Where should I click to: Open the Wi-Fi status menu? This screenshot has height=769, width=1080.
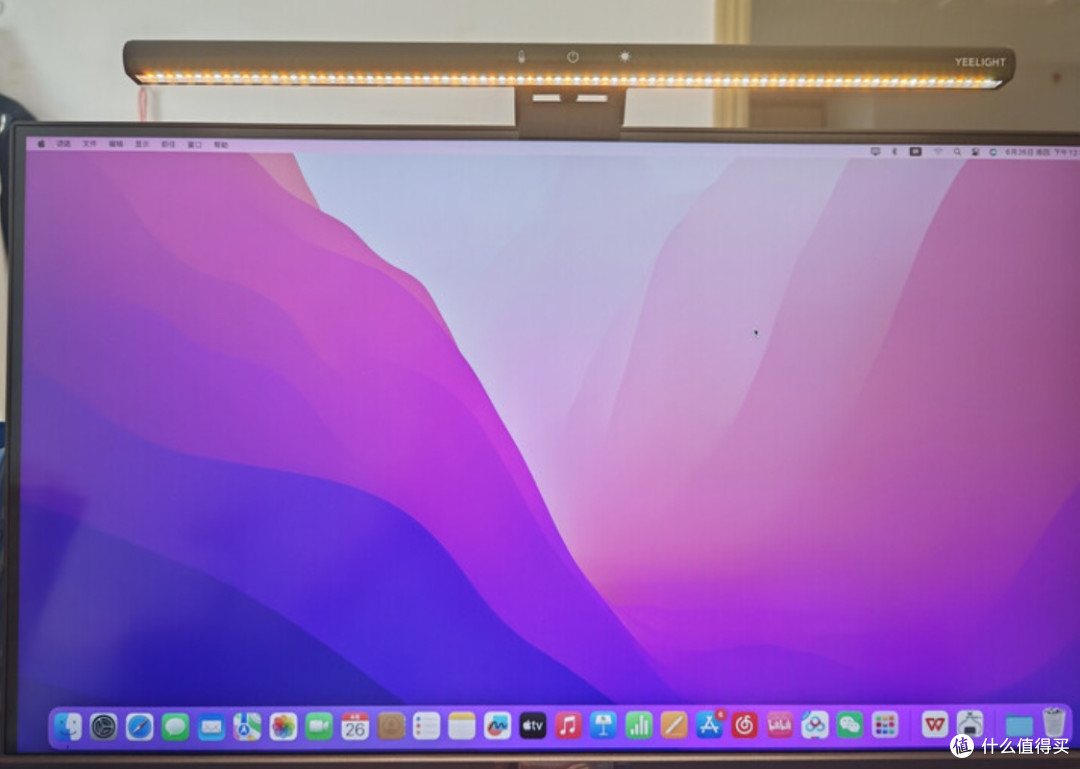(x=937, y=152)
